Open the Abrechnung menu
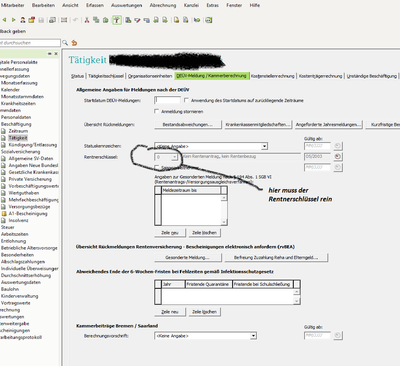The height and width of the screenshot is (366, 400). pyautogui.click(x=163, y=5)
